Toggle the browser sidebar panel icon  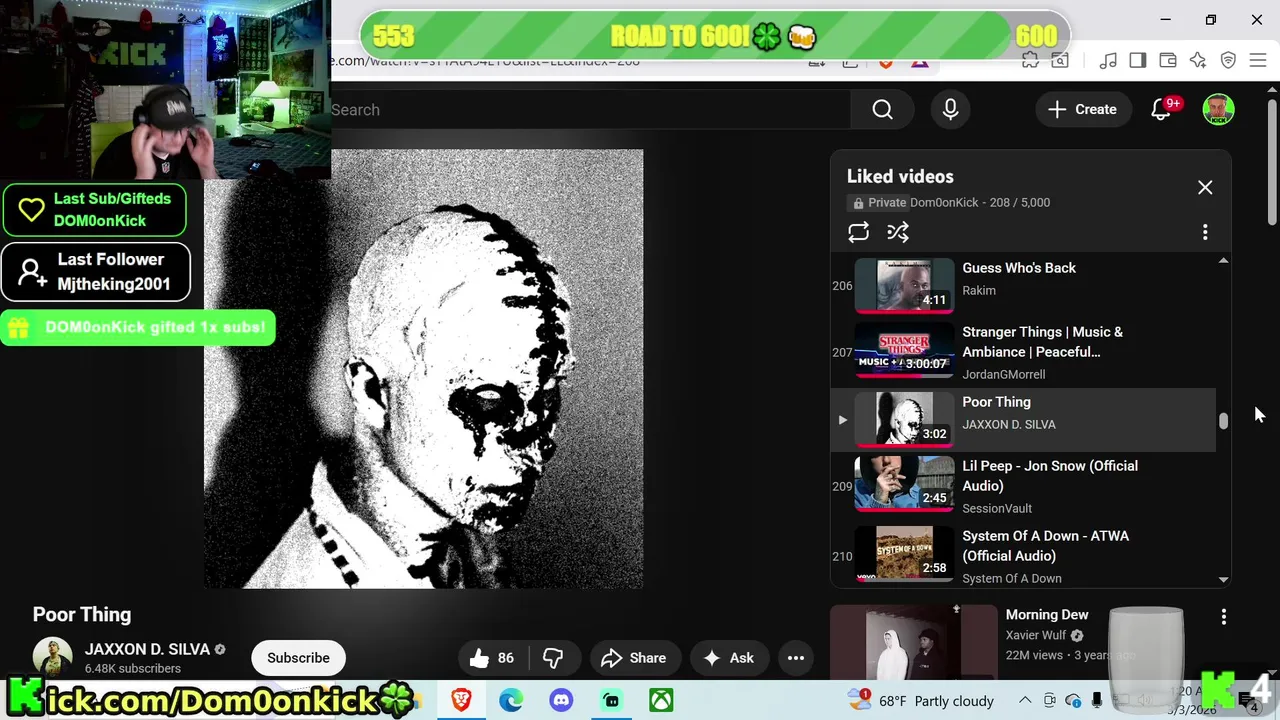point(1137,61)
